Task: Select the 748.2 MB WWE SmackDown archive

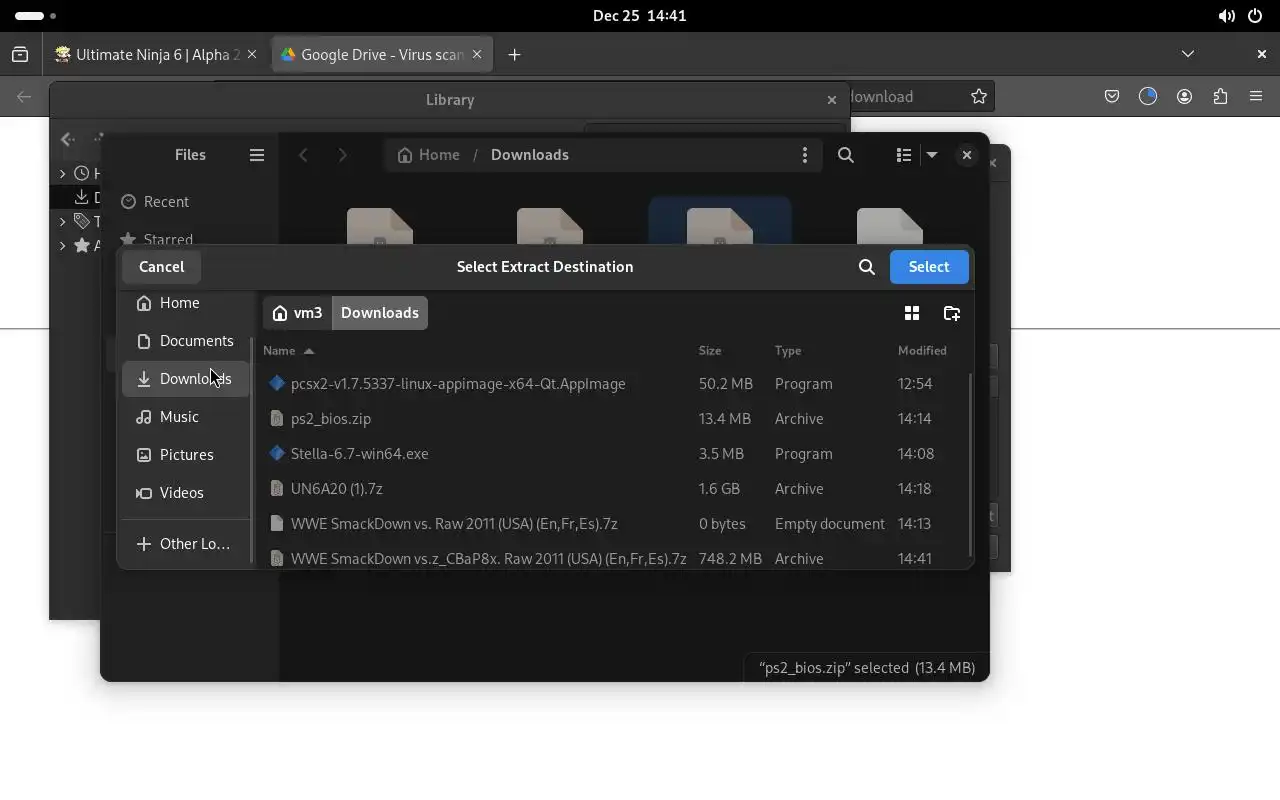Action: tap(612, 558)
